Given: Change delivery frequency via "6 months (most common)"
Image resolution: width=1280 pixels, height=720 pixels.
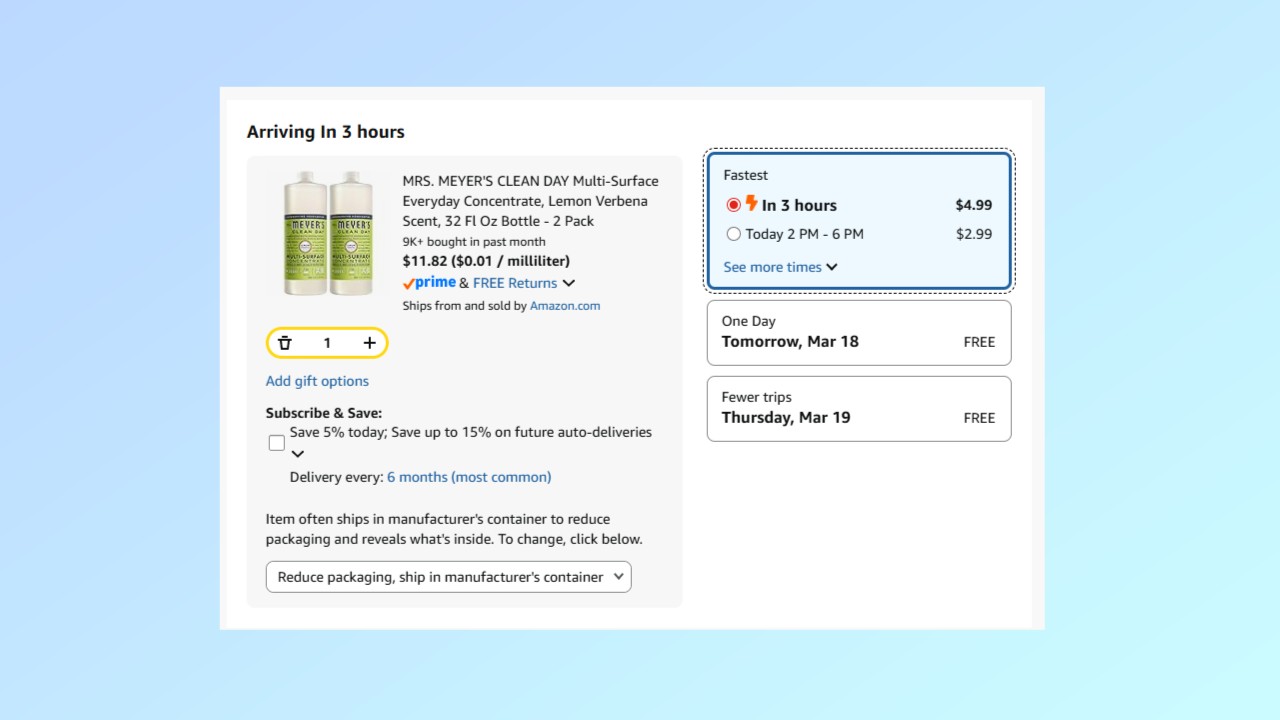Looking at the screenshot, I should [x=468, y=477].
